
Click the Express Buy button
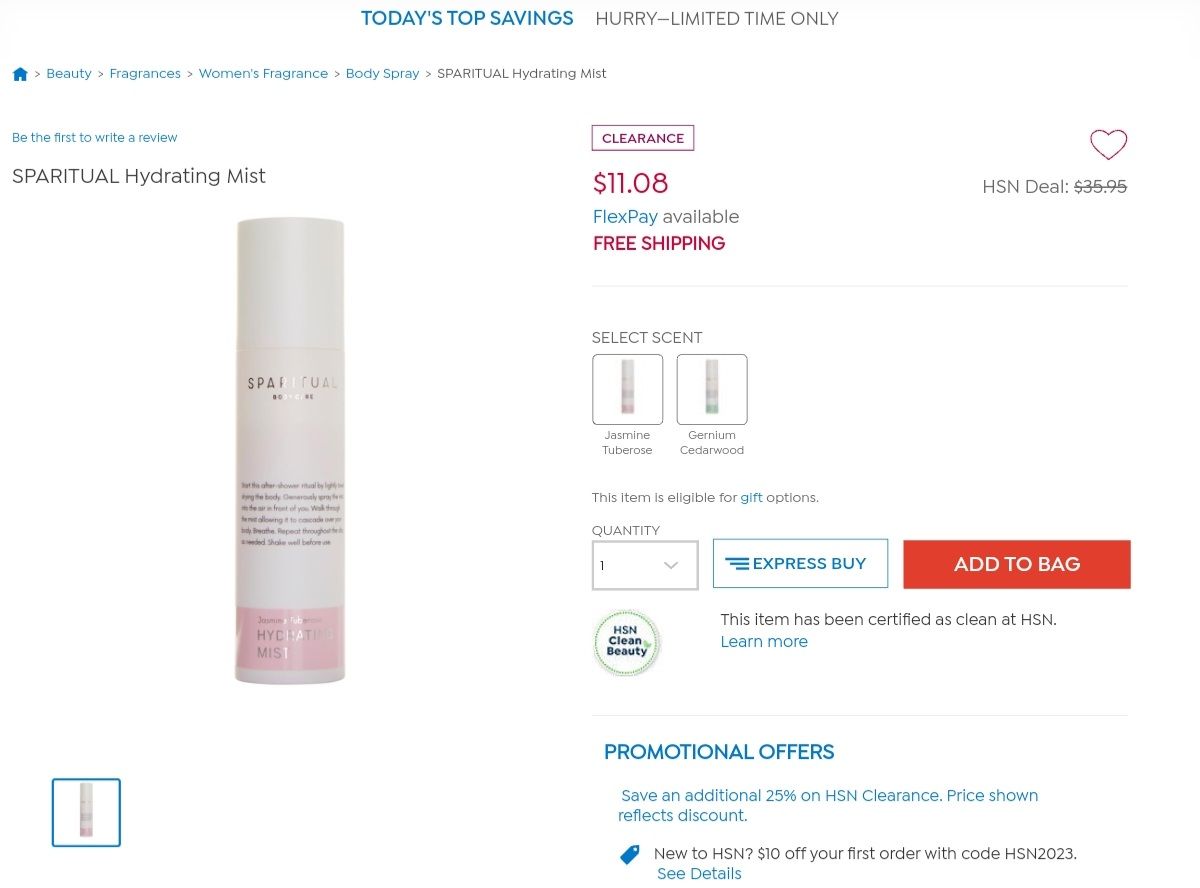pyautogui.click(x=800, y=564)
